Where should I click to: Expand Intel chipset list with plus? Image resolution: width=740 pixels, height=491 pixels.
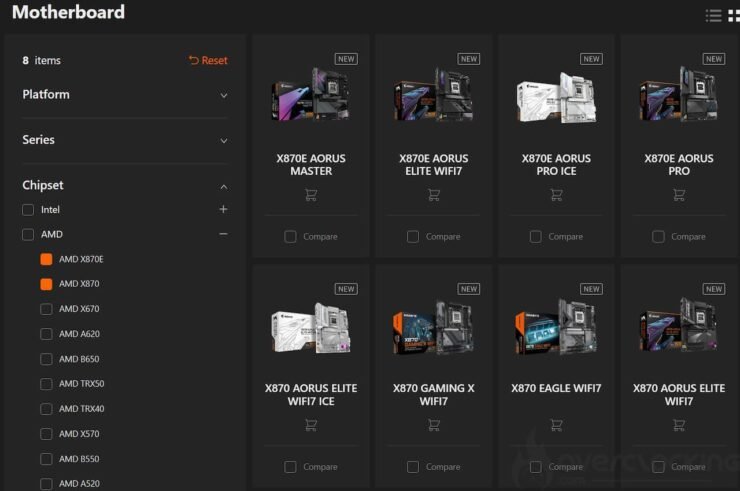[x=223, y=209]
